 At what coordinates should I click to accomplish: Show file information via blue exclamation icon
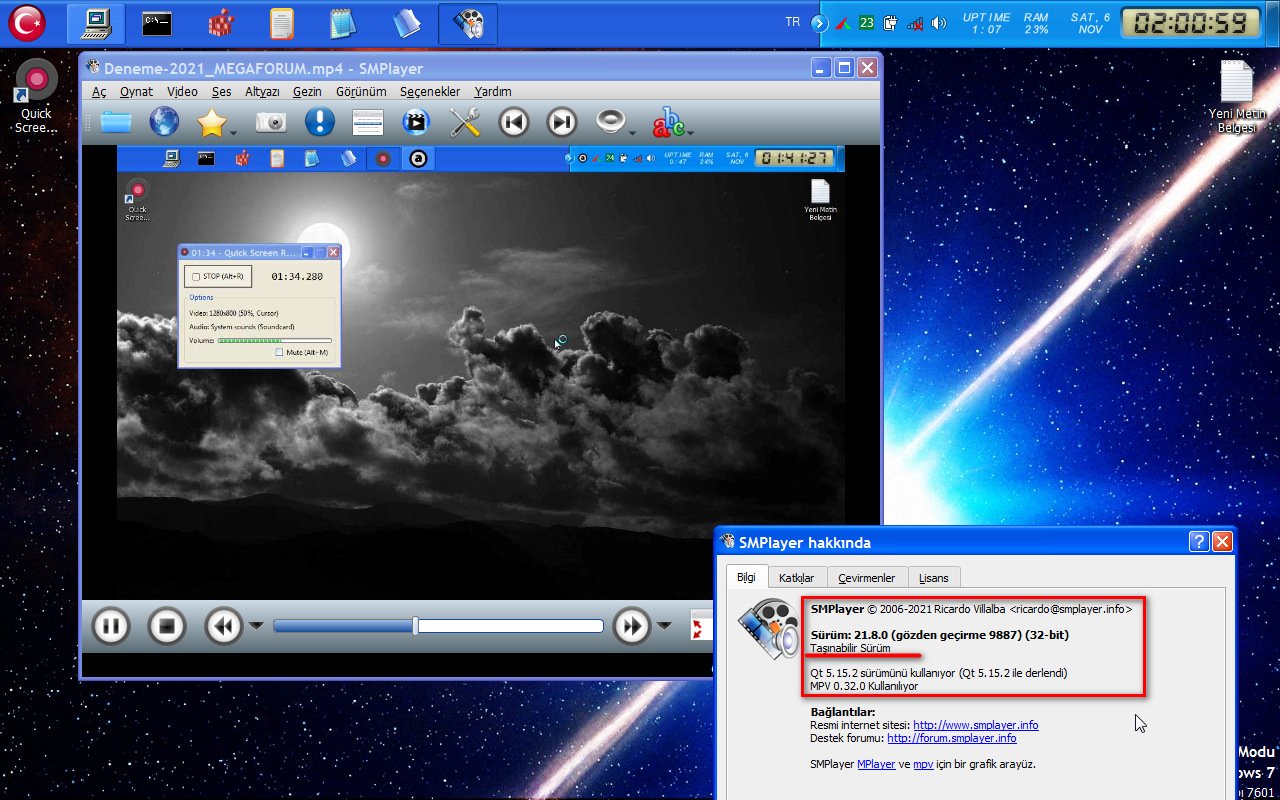coord(319,123)
